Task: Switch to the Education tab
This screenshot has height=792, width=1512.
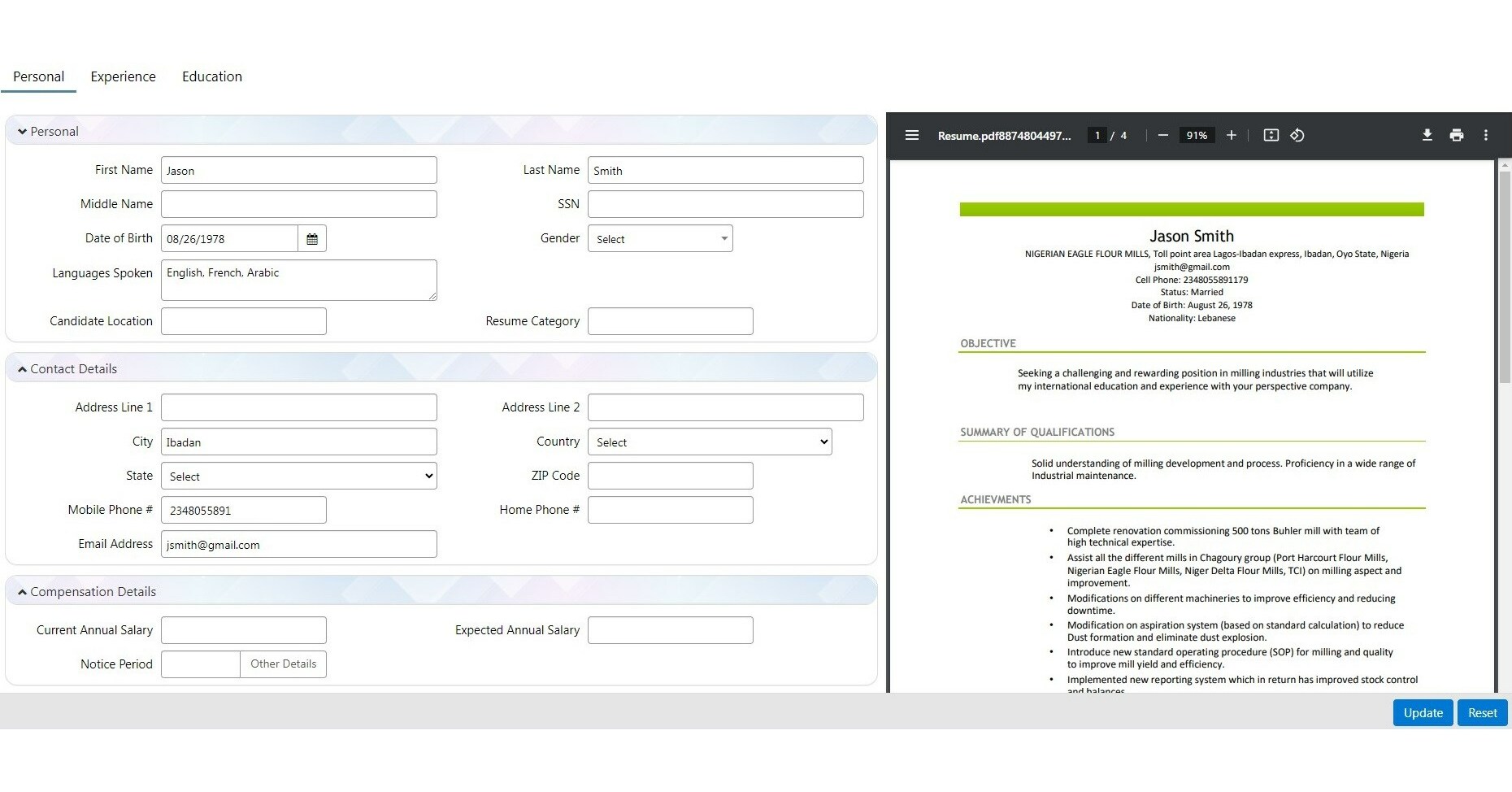Action: coord(211,76)
